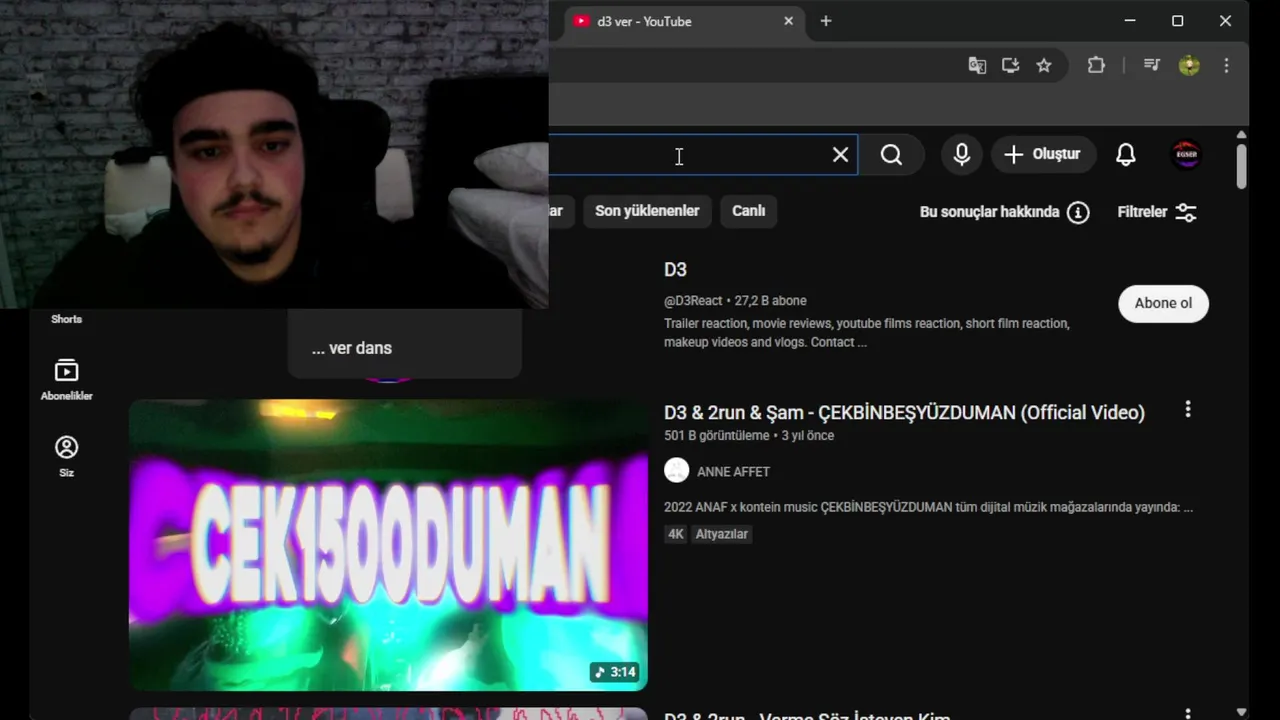
Task: Open the @D3React channel handle line
Action: tap(735, 301)
